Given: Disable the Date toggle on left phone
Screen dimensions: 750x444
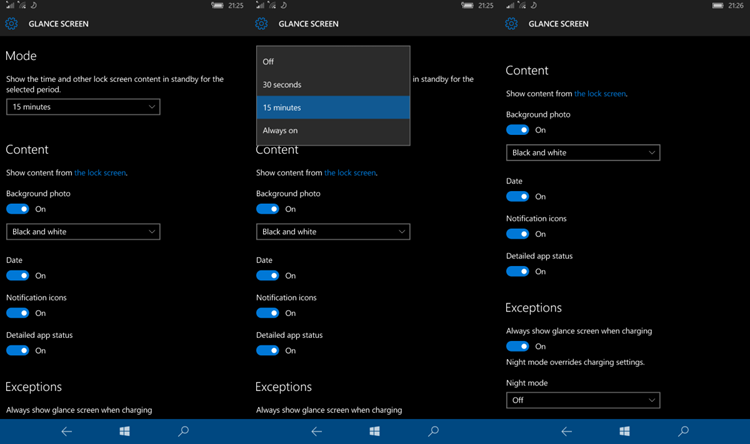Looking at the screenshot, I should [18, 276].
